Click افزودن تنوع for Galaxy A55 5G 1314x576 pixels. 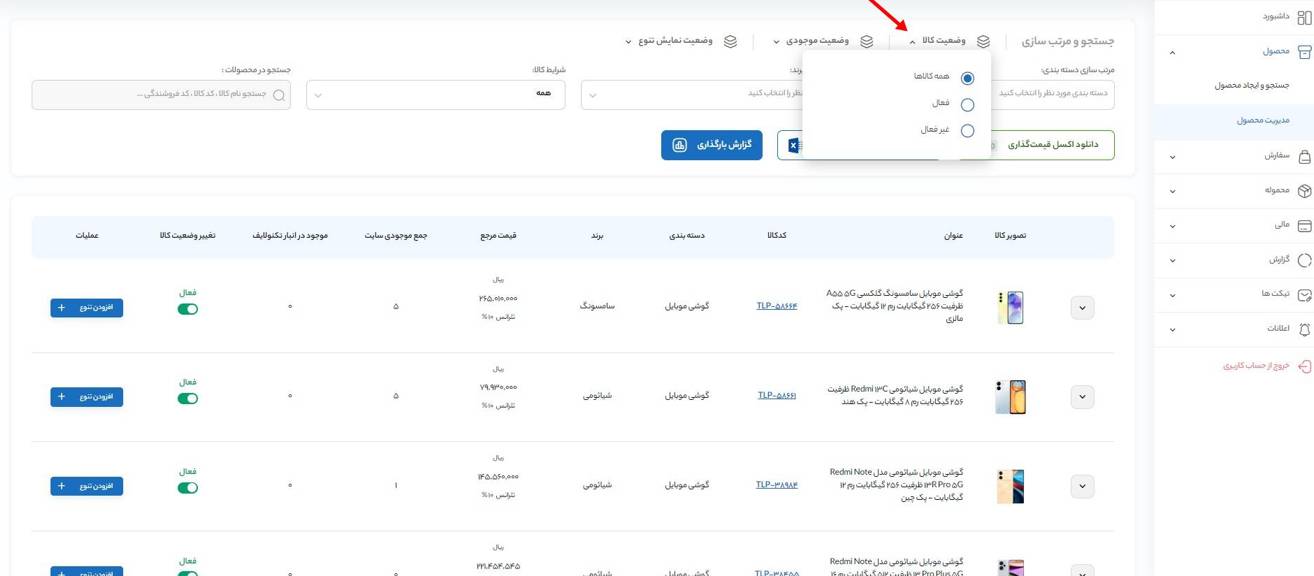coord(87,308)
